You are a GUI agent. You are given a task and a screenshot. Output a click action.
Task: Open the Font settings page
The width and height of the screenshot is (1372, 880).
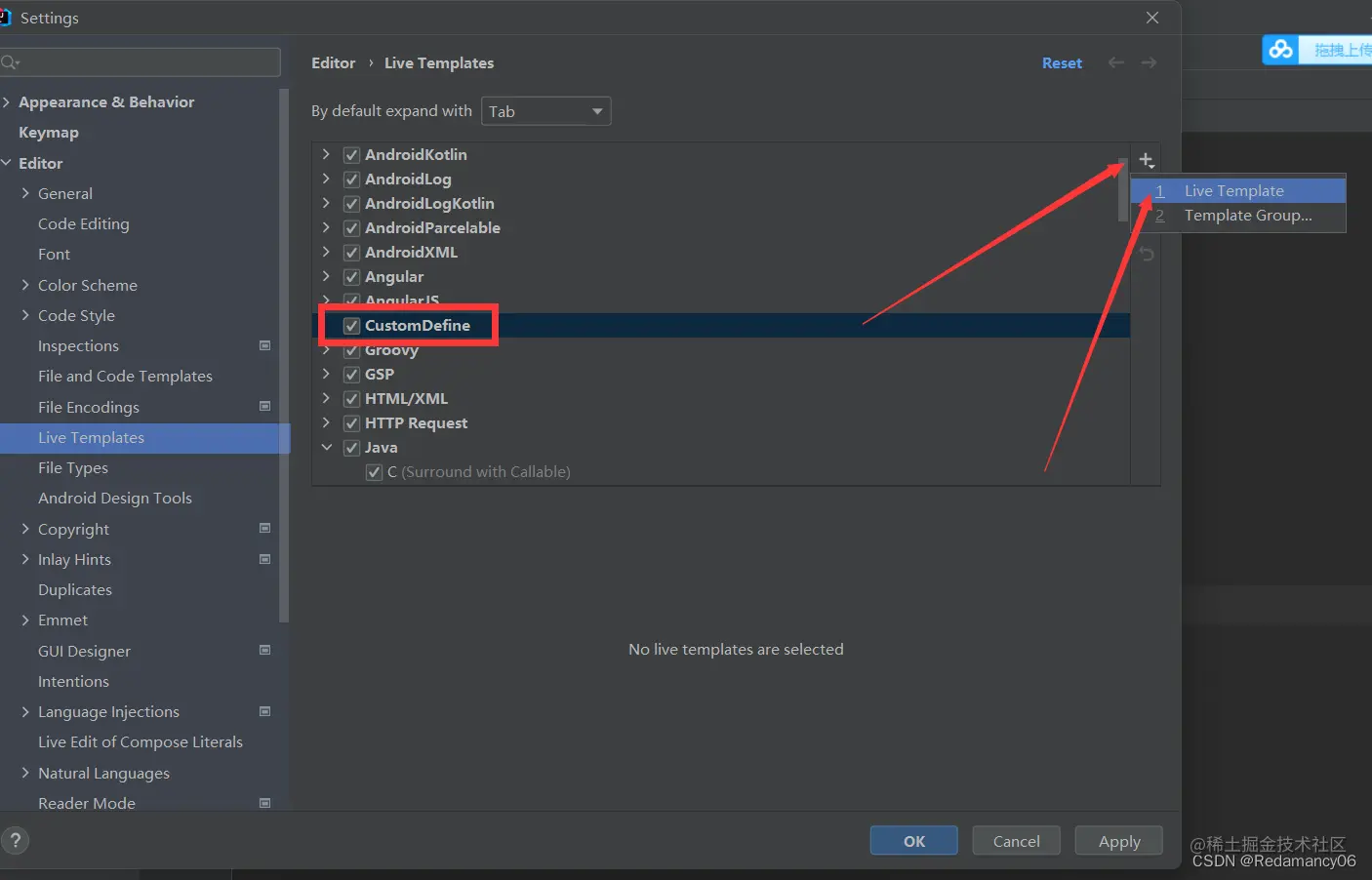click(x=54, y=254)
